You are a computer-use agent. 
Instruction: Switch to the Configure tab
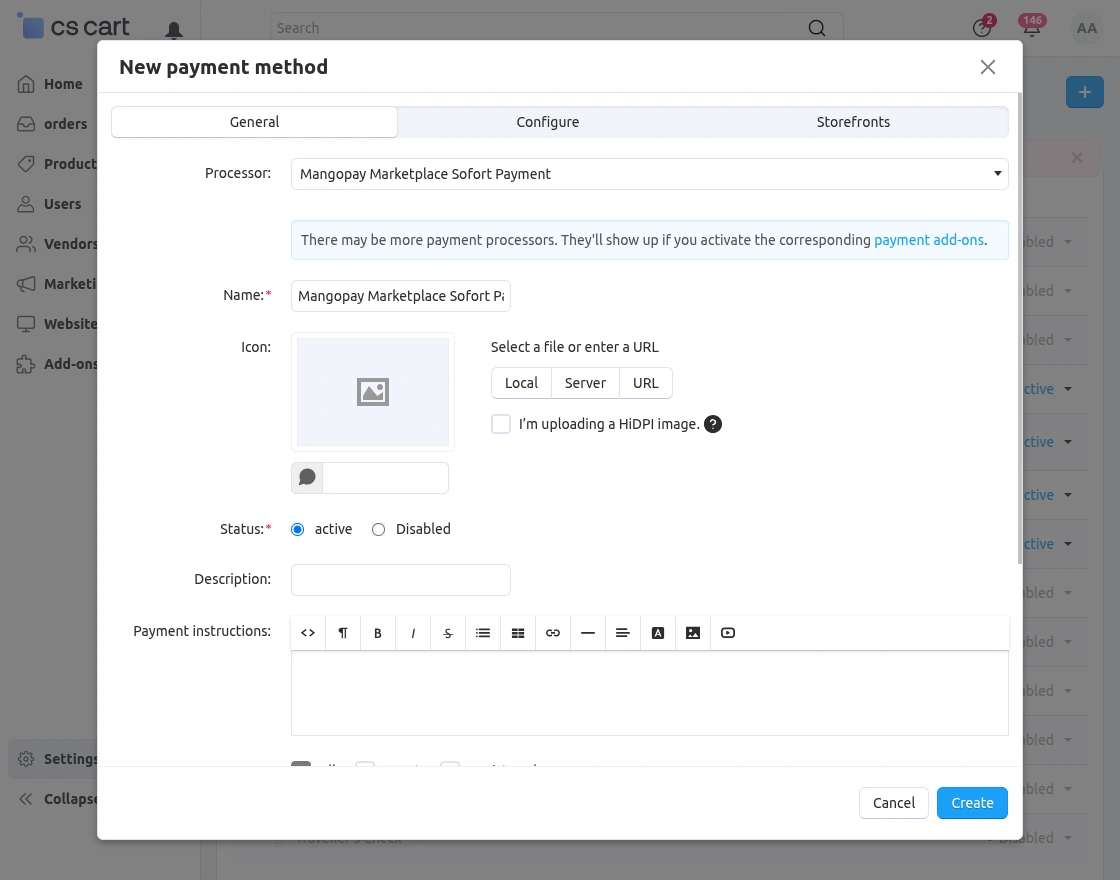click(x=548, y=122)
